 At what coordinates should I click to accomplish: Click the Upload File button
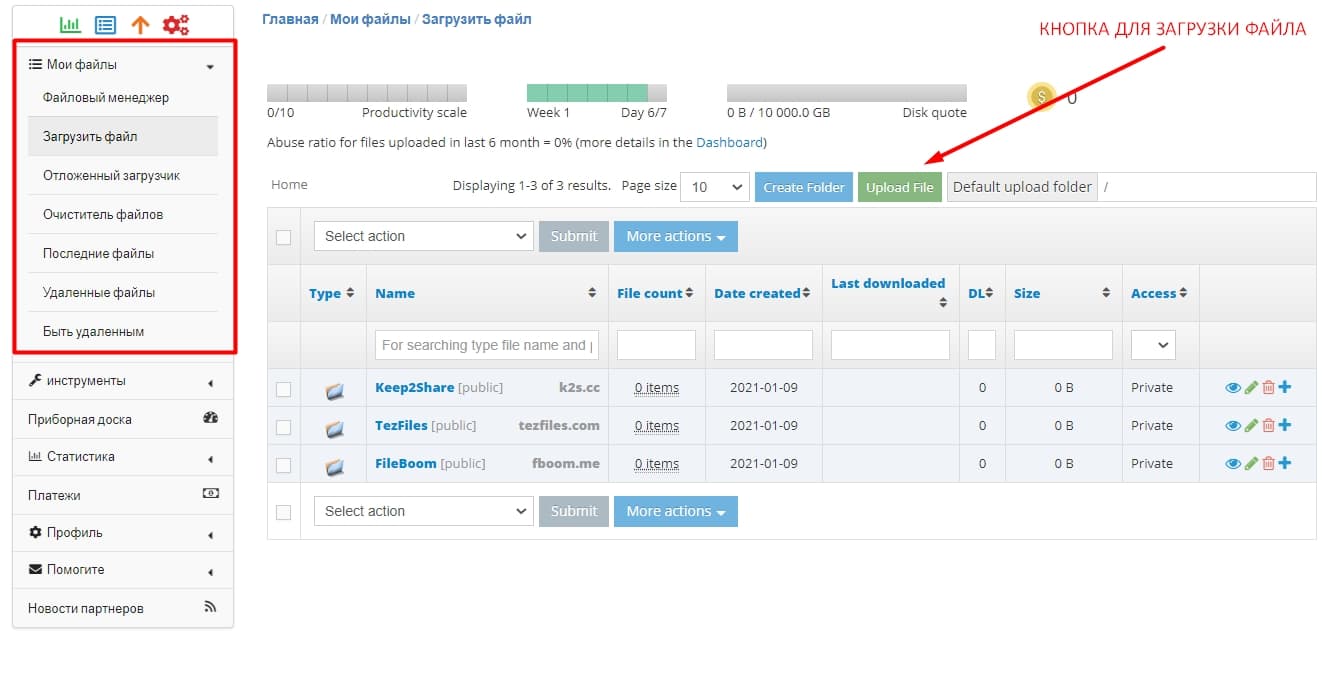pos(900,187)
